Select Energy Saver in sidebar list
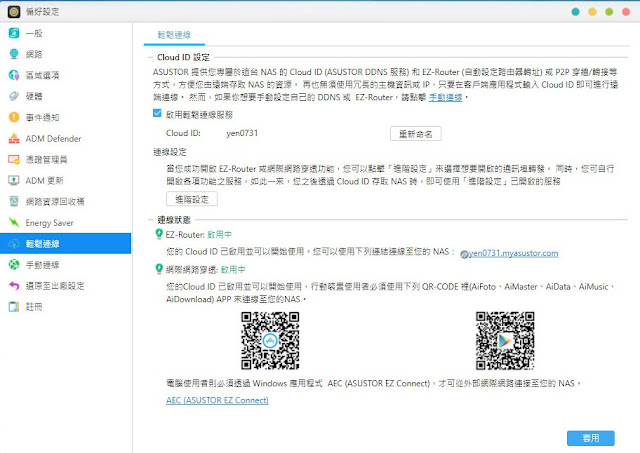640x453 pixels. 65,222
